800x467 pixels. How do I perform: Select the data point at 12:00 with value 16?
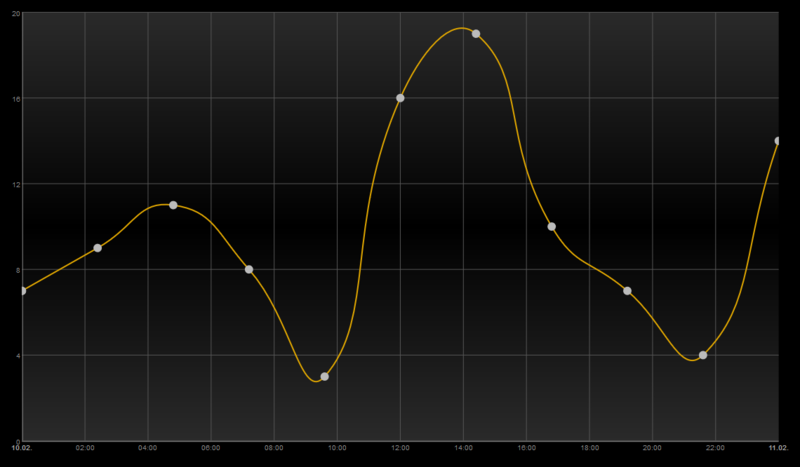click(x=400, y=98)
